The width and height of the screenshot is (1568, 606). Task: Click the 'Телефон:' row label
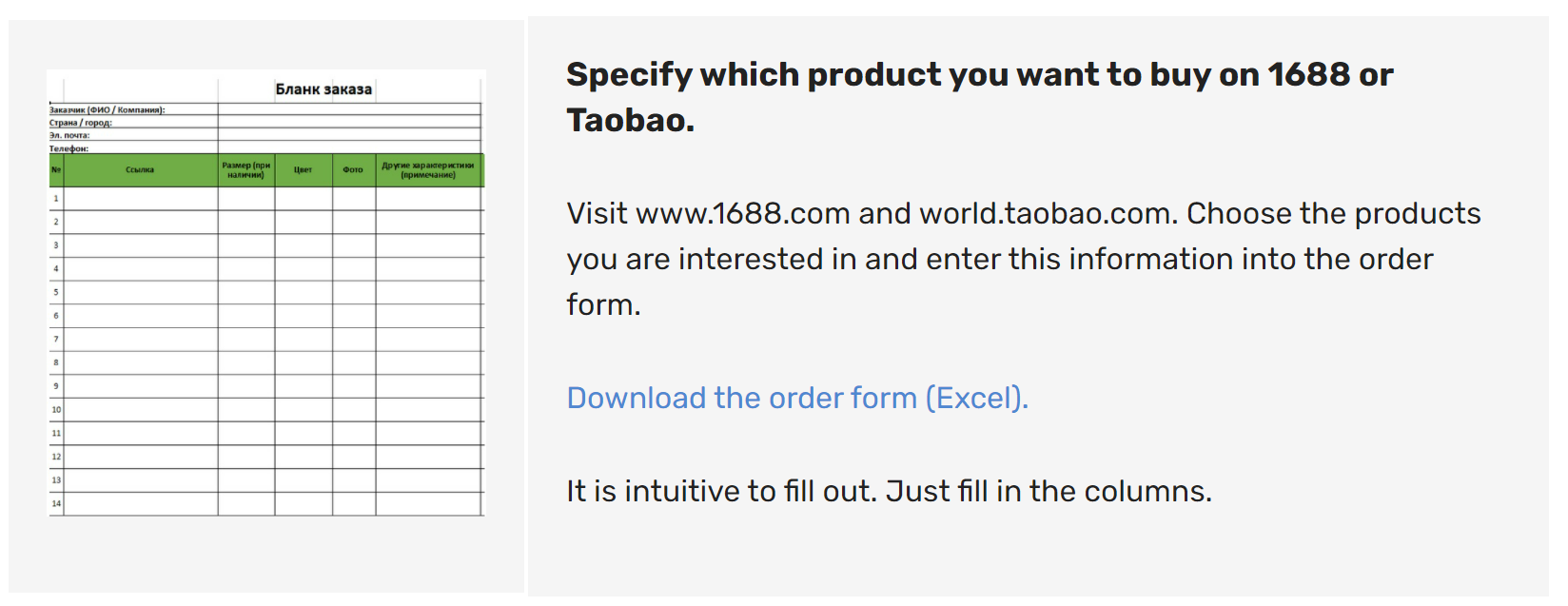[x=69, y=148]
